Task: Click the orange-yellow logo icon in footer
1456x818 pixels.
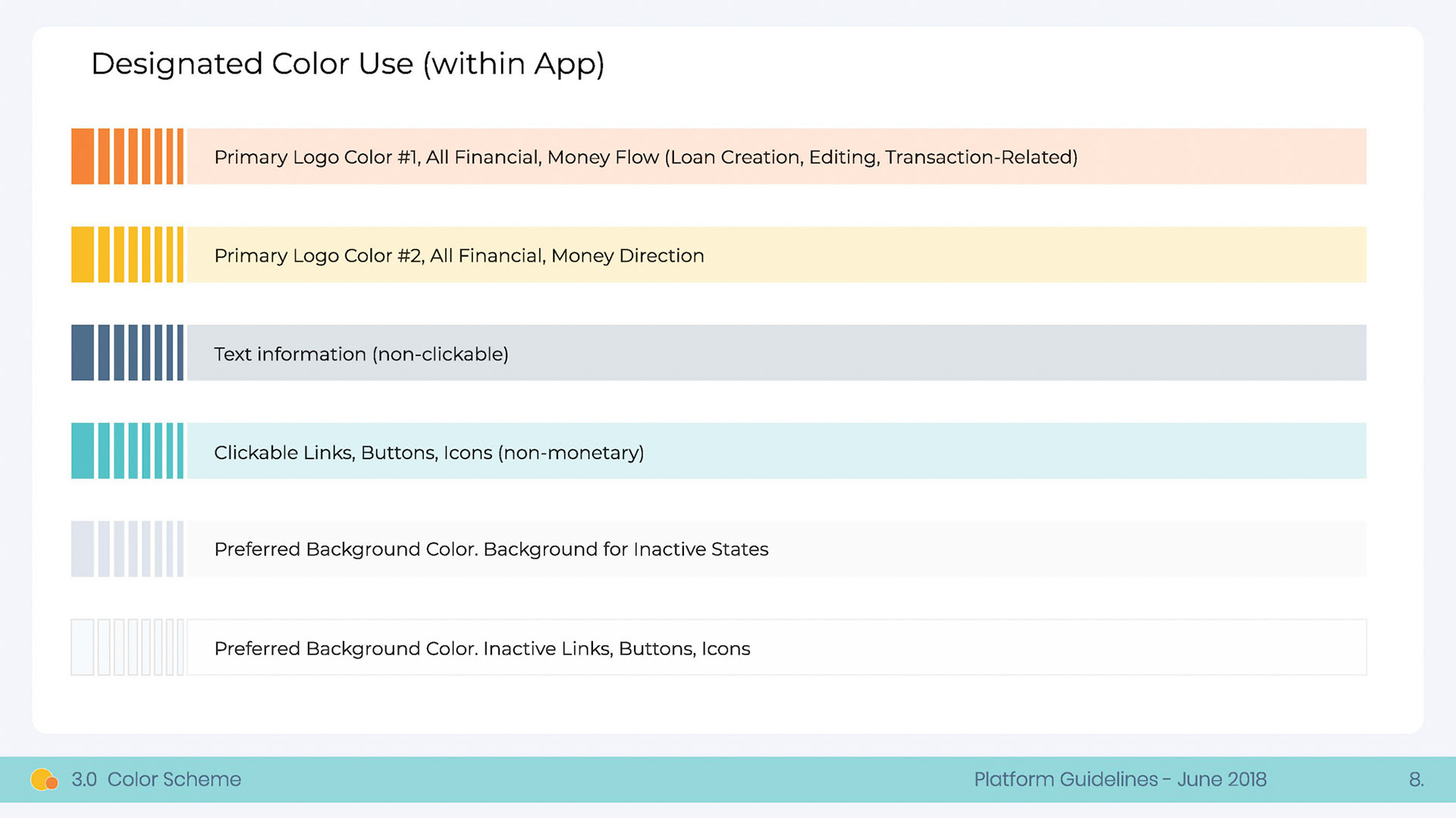Action: click(44, 779)
